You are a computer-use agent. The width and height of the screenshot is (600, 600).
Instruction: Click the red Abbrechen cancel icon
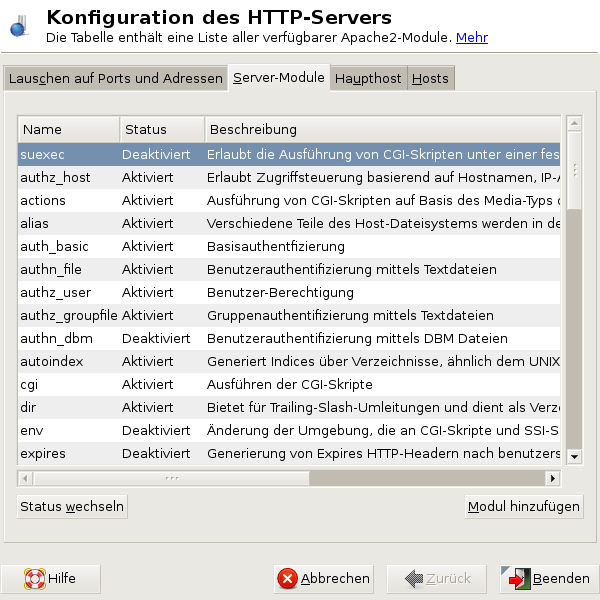pyautogui.click(x=288, y=578)
